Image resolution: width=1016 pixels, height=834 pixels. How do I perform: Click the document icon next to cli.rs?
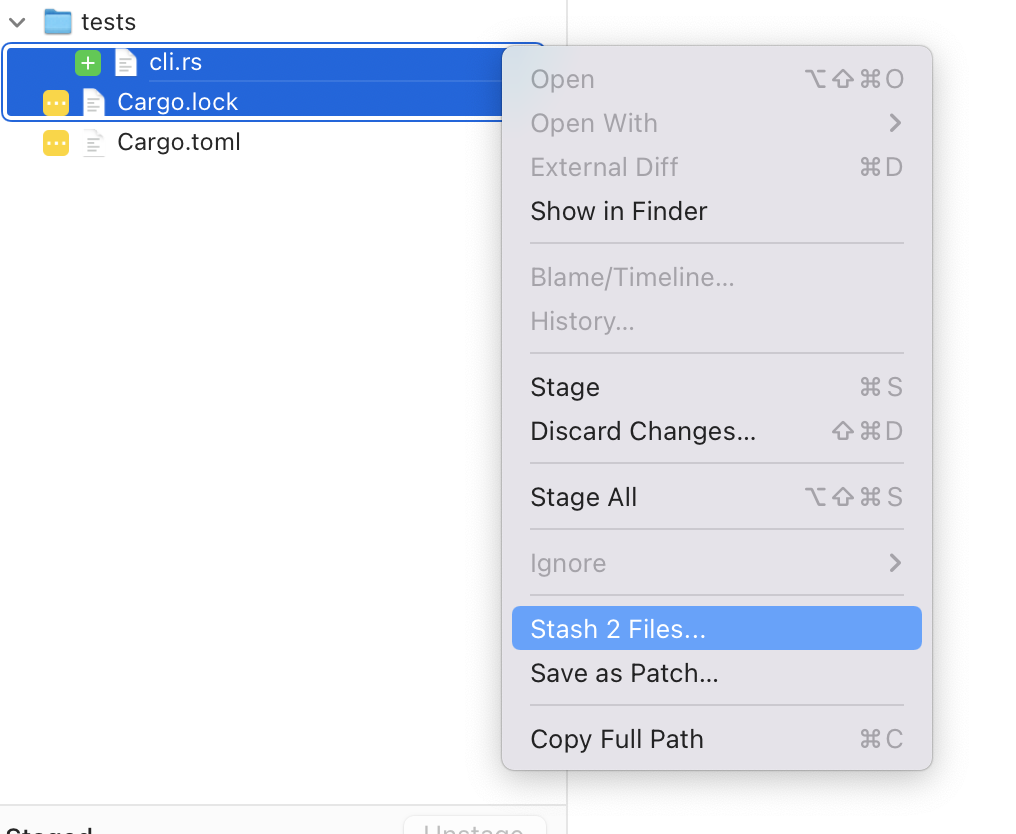coord(125,62)
